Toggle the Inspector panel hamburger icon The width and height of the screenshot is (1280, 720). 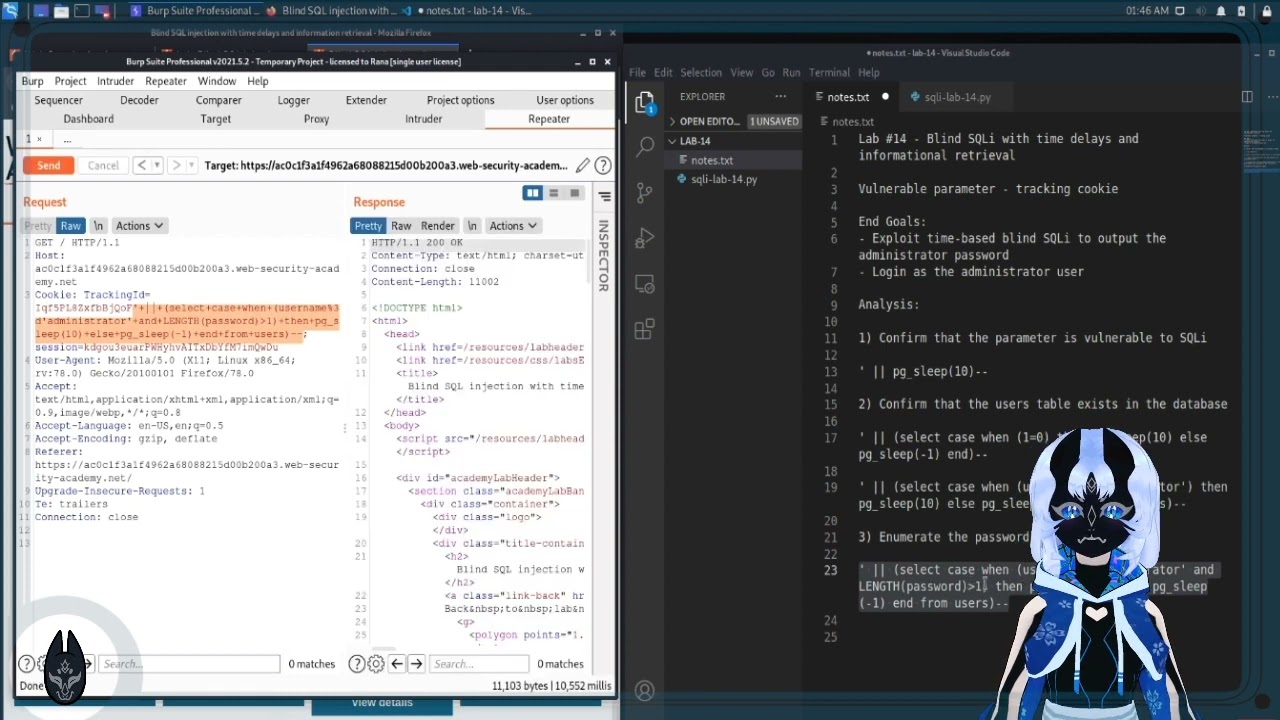click(604, 196)
